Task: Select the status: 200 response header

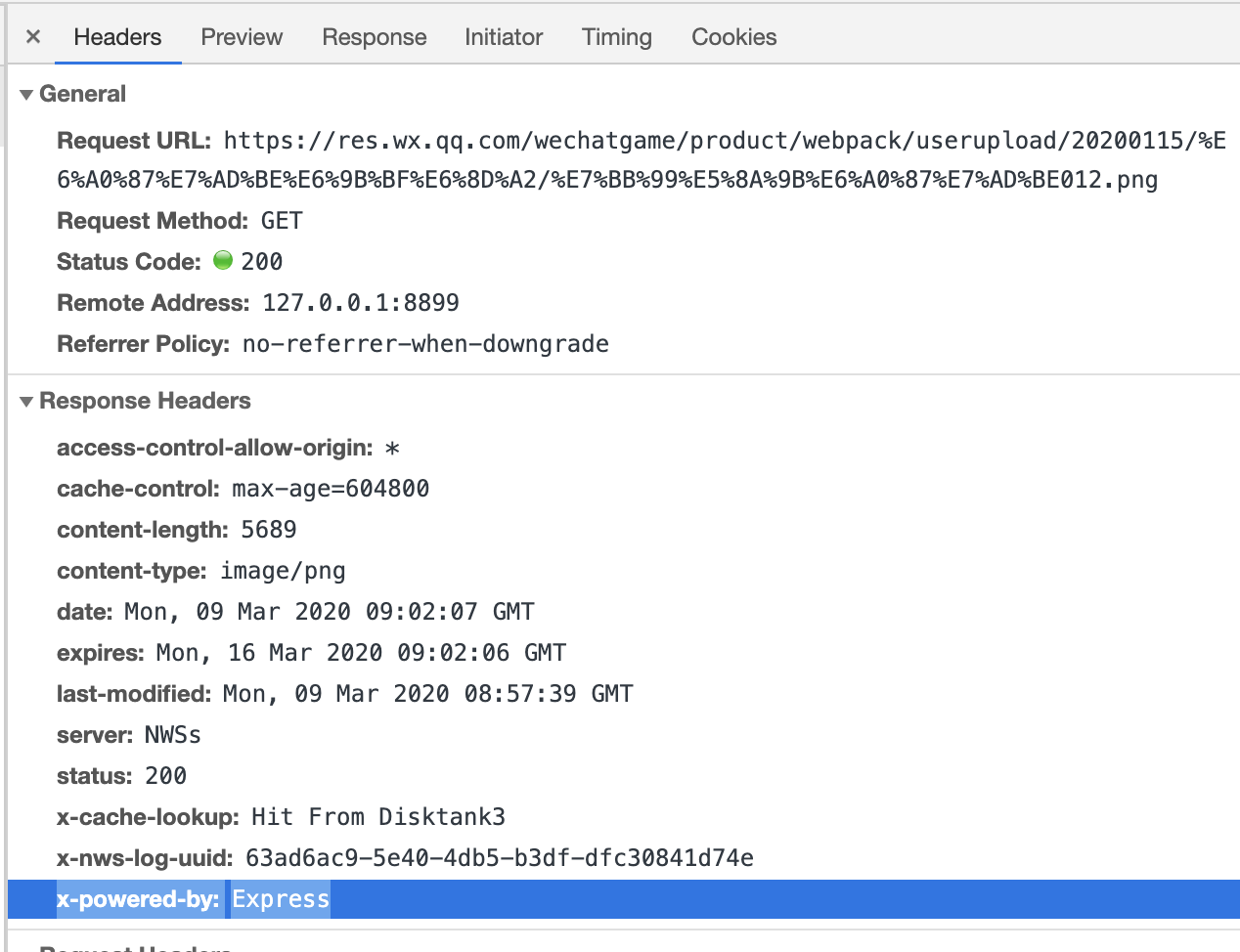Action: tap(121, 776)
